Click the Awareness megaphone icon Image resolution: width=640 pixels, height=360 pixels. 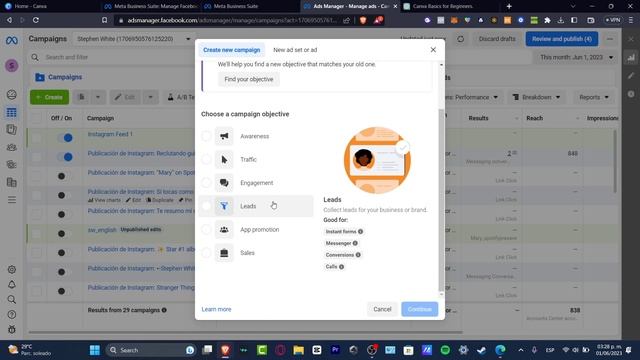(x=224, y=136)
